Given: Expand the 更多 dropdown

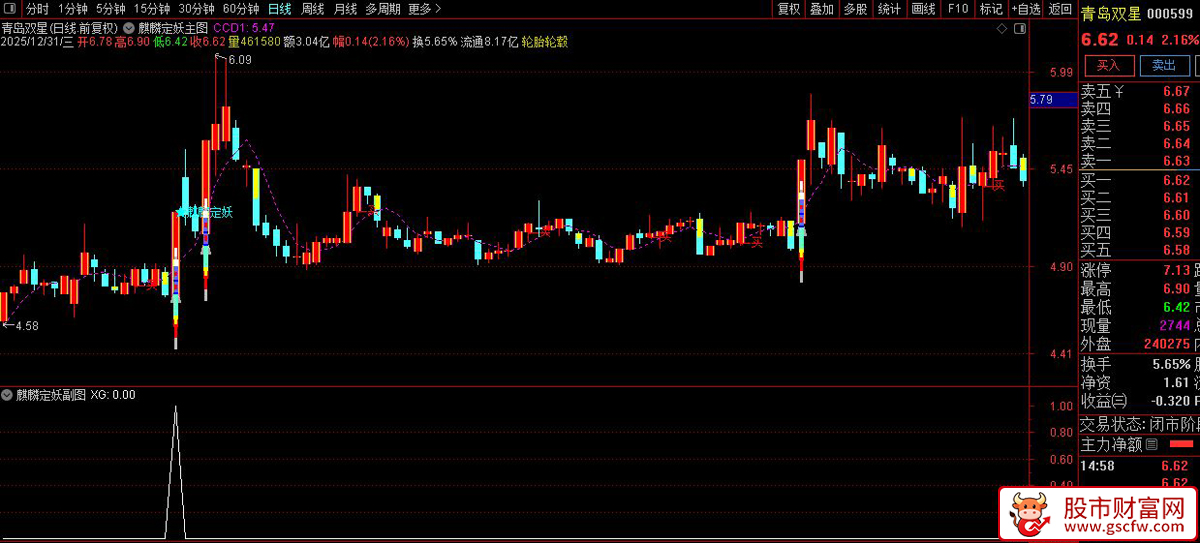Looking at the screenshot, I should [424, 9].
